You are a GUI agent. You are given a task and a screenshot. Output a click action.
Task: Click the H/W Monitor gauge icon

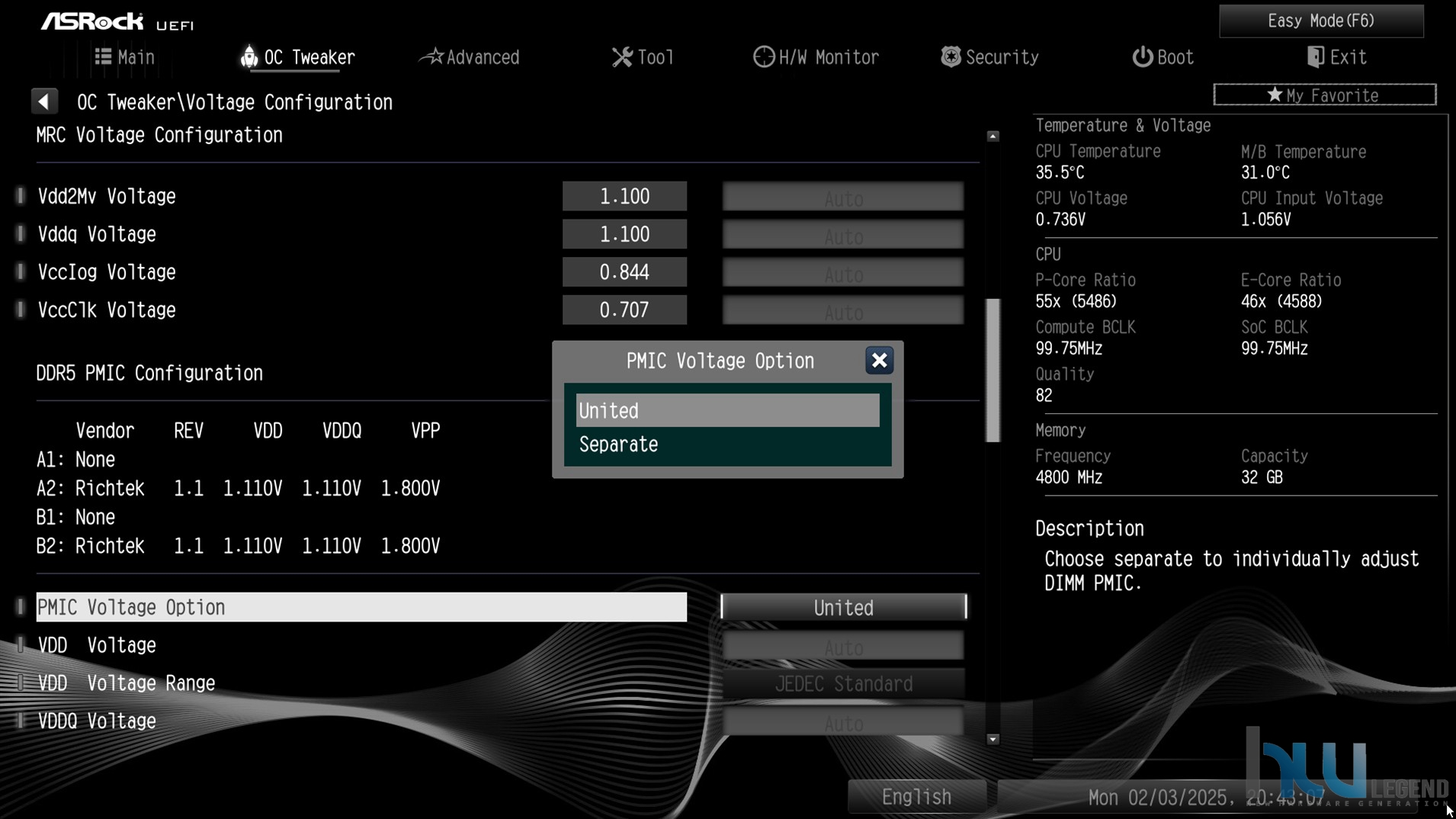(763, 56)
